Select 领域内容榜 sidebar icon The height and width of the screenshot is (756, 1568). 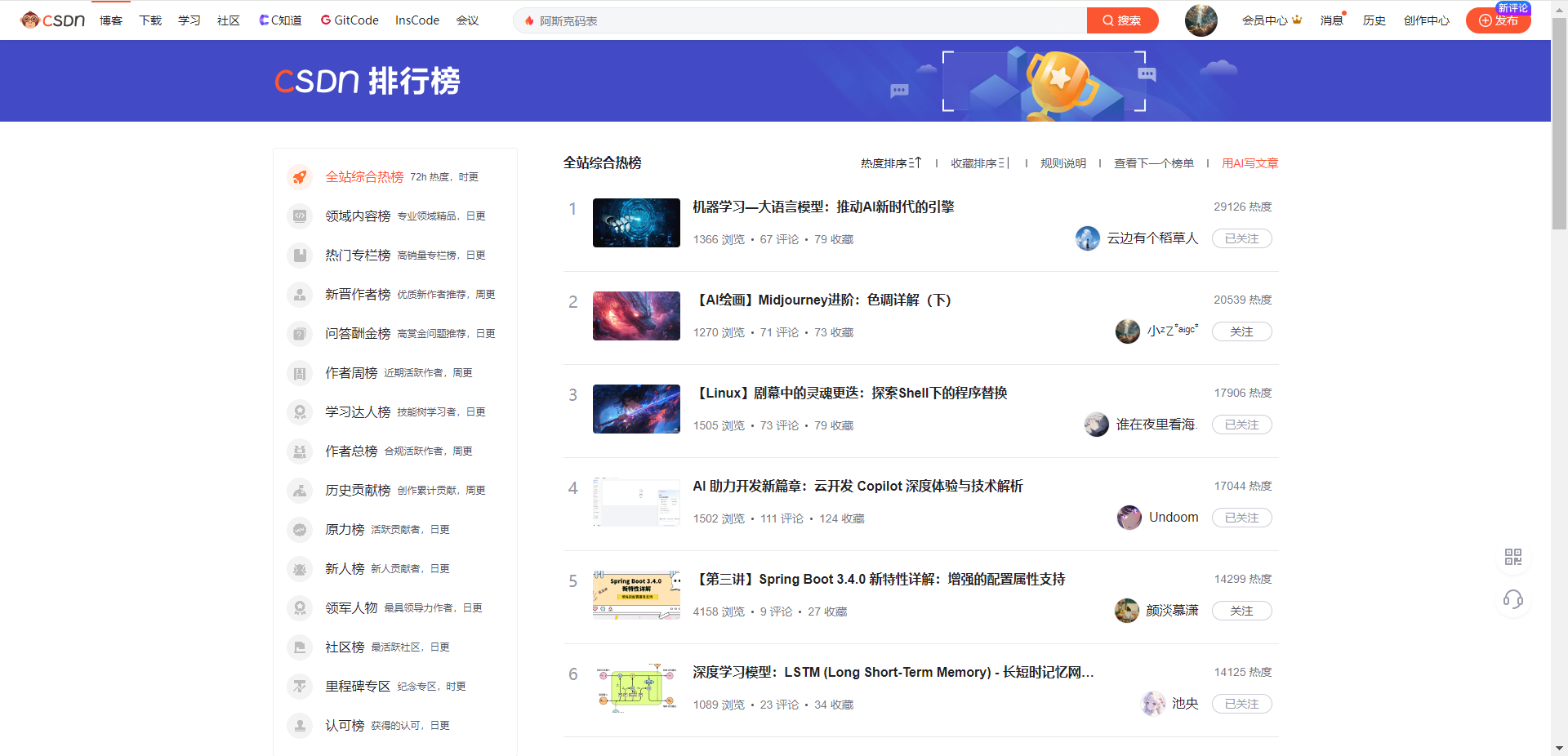click(x=300, y=216)
